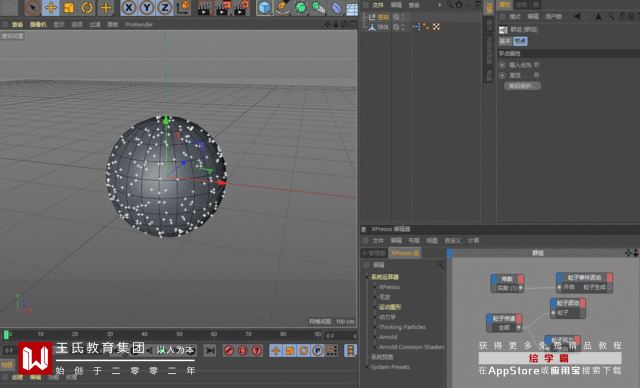
Task: Open the viewport Cameras menu
Action: (x=38, y=24)
